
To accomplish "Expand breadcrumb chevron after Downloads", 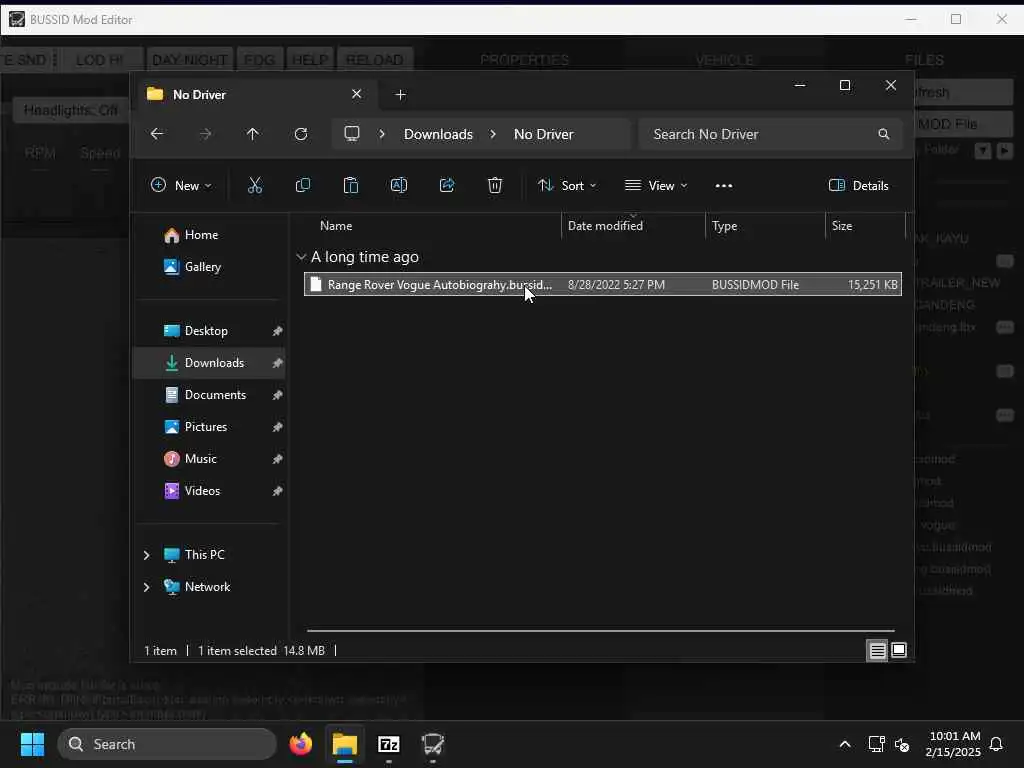I will [493, 134].
